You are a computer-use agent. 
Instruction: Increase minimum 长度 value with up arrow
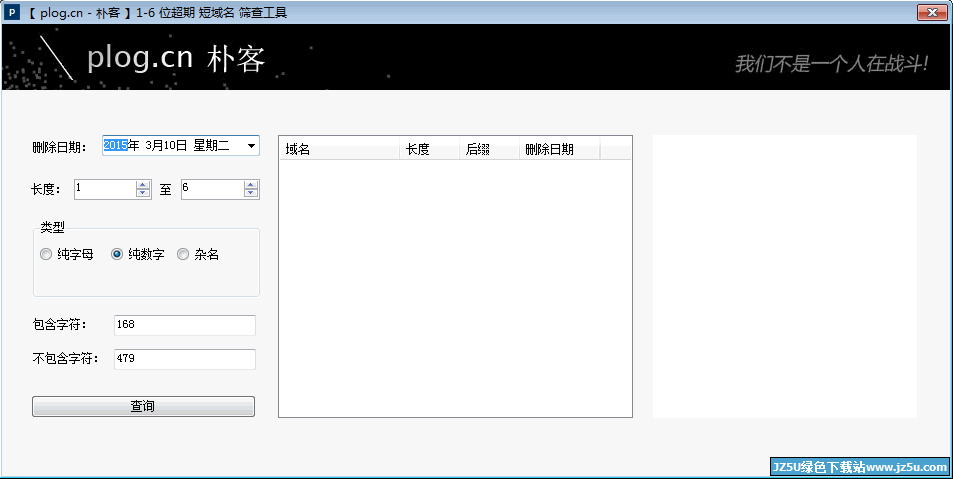click(x=143, y=185)
